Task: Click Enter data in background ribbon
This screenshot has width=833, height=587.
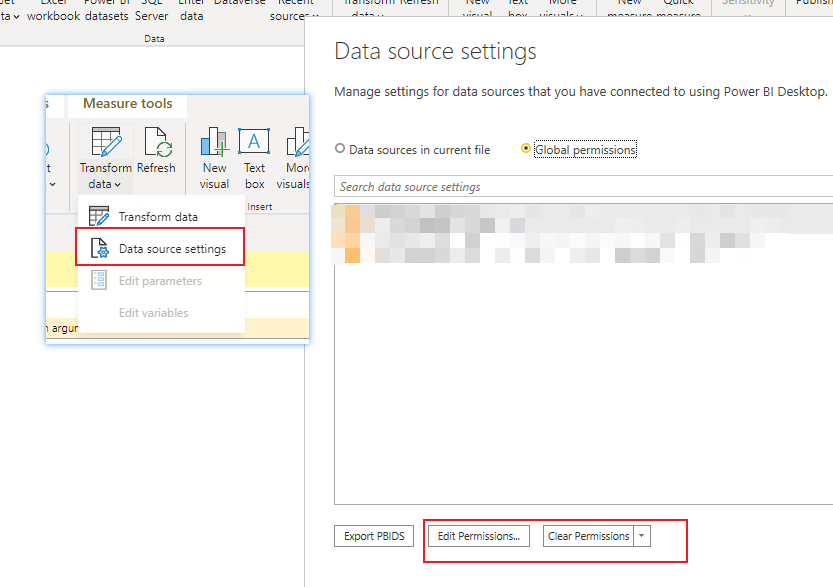Action: (191, 10)
